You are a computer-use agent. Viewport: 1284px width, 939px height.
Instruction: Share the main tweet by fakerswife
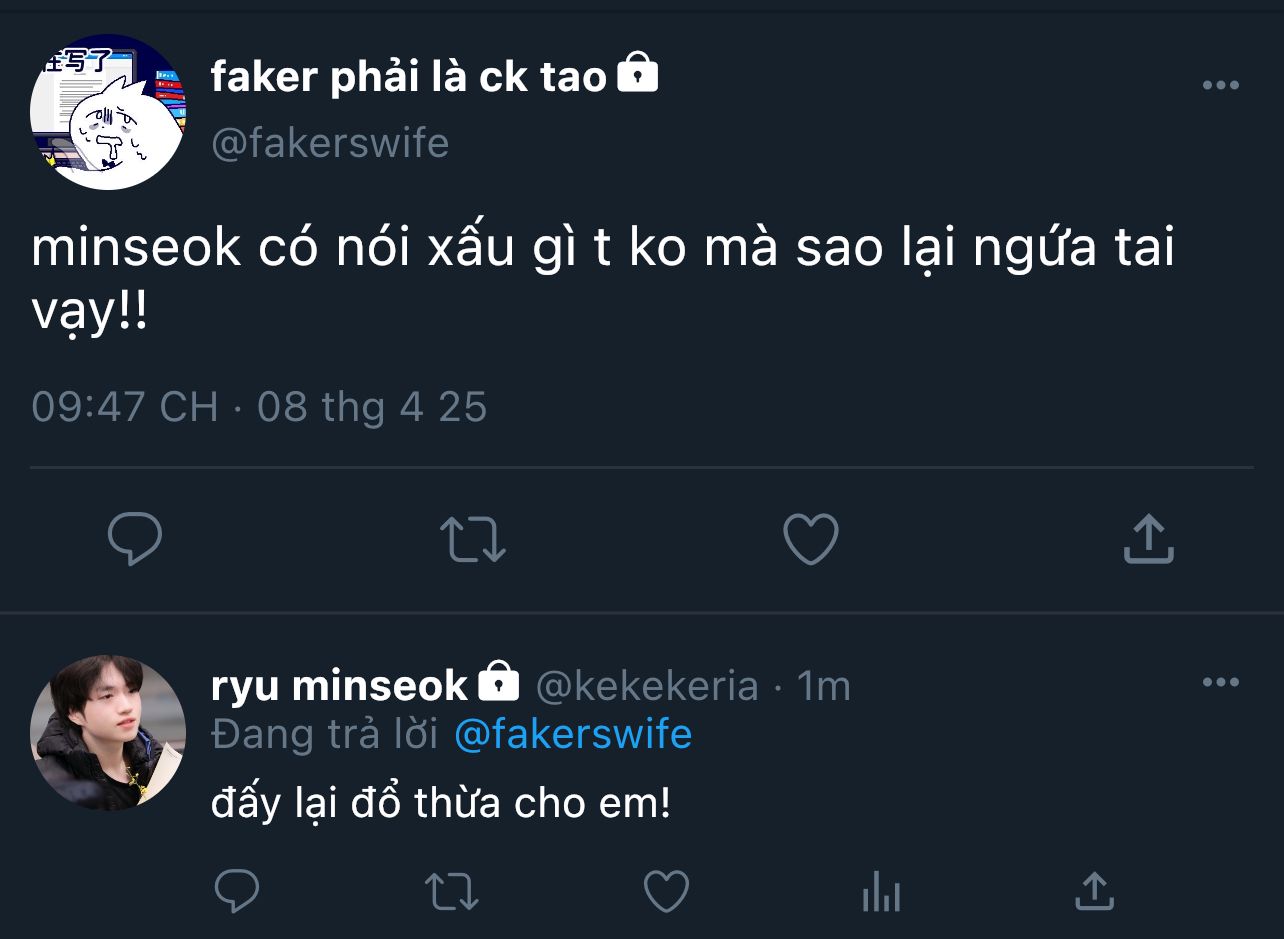click(1148, 540)
